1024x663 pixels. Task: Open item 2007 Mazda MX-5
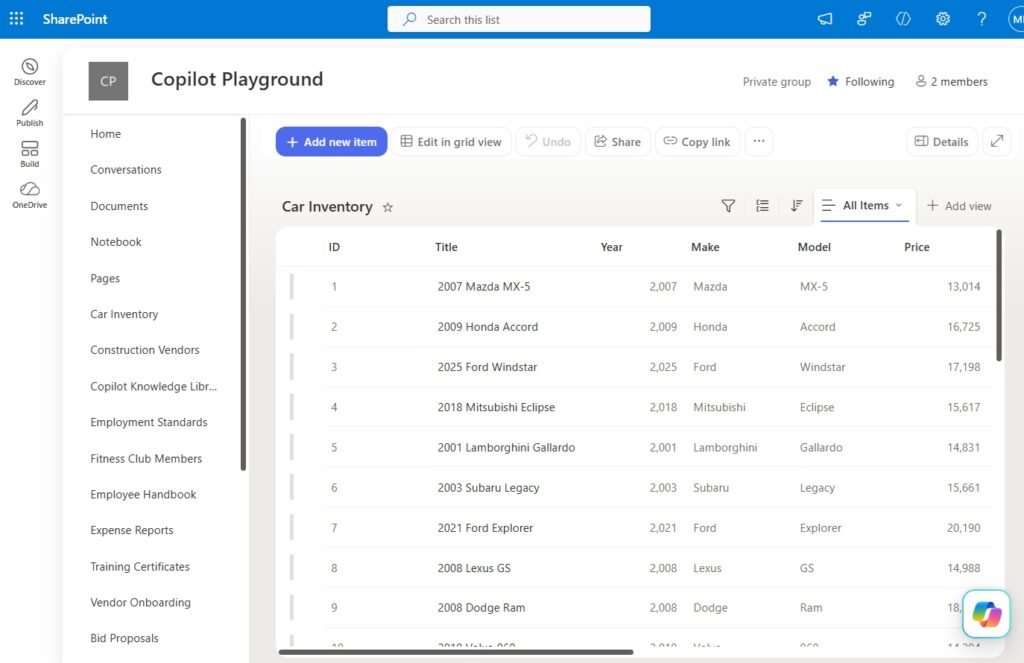[484, 287]
